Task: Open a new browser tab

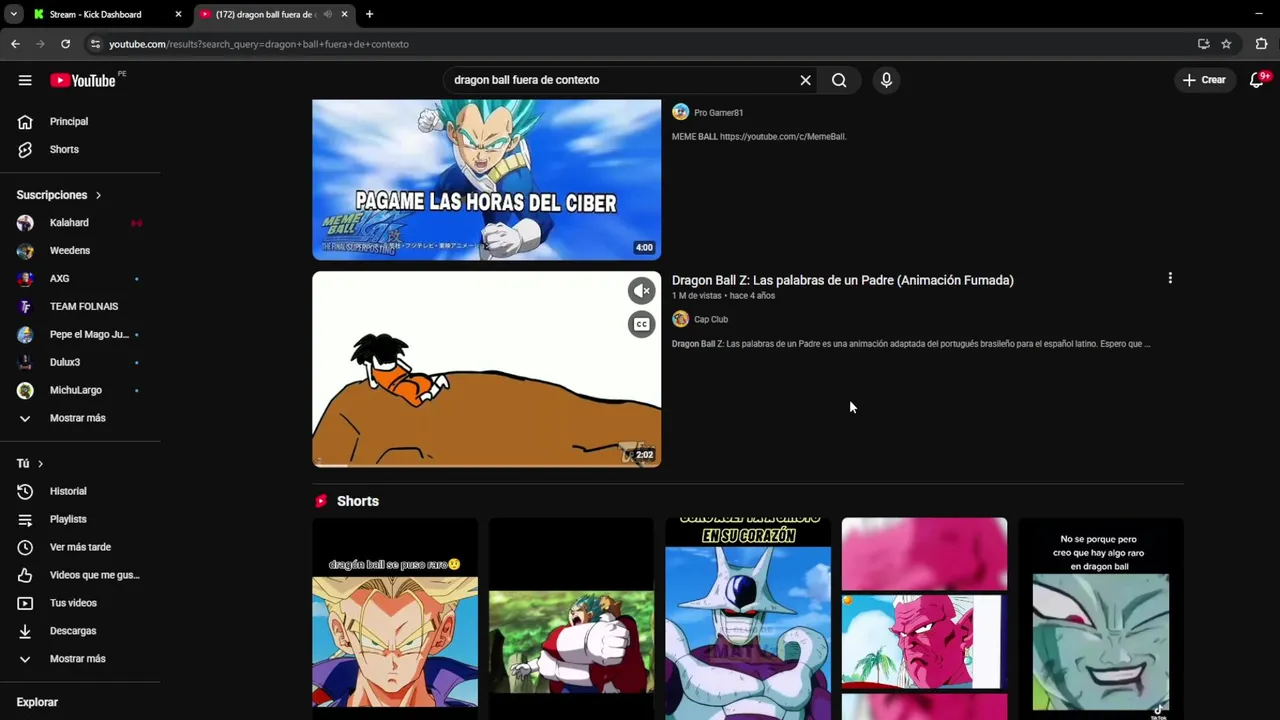Action: point(369,14)
